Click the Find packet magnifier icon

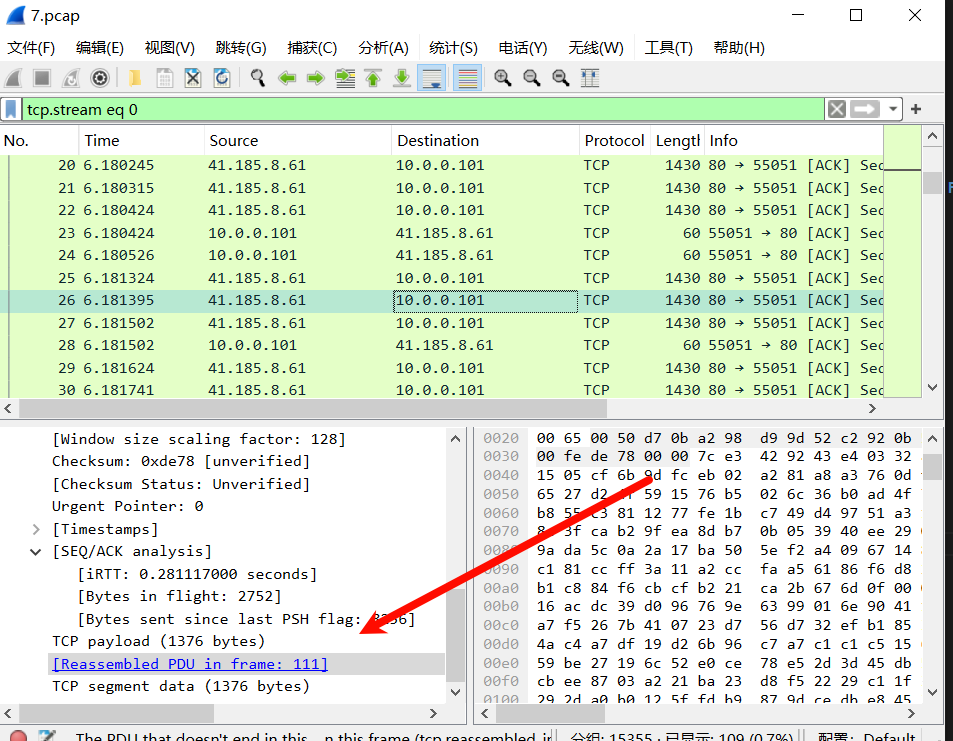pos(258,78)
